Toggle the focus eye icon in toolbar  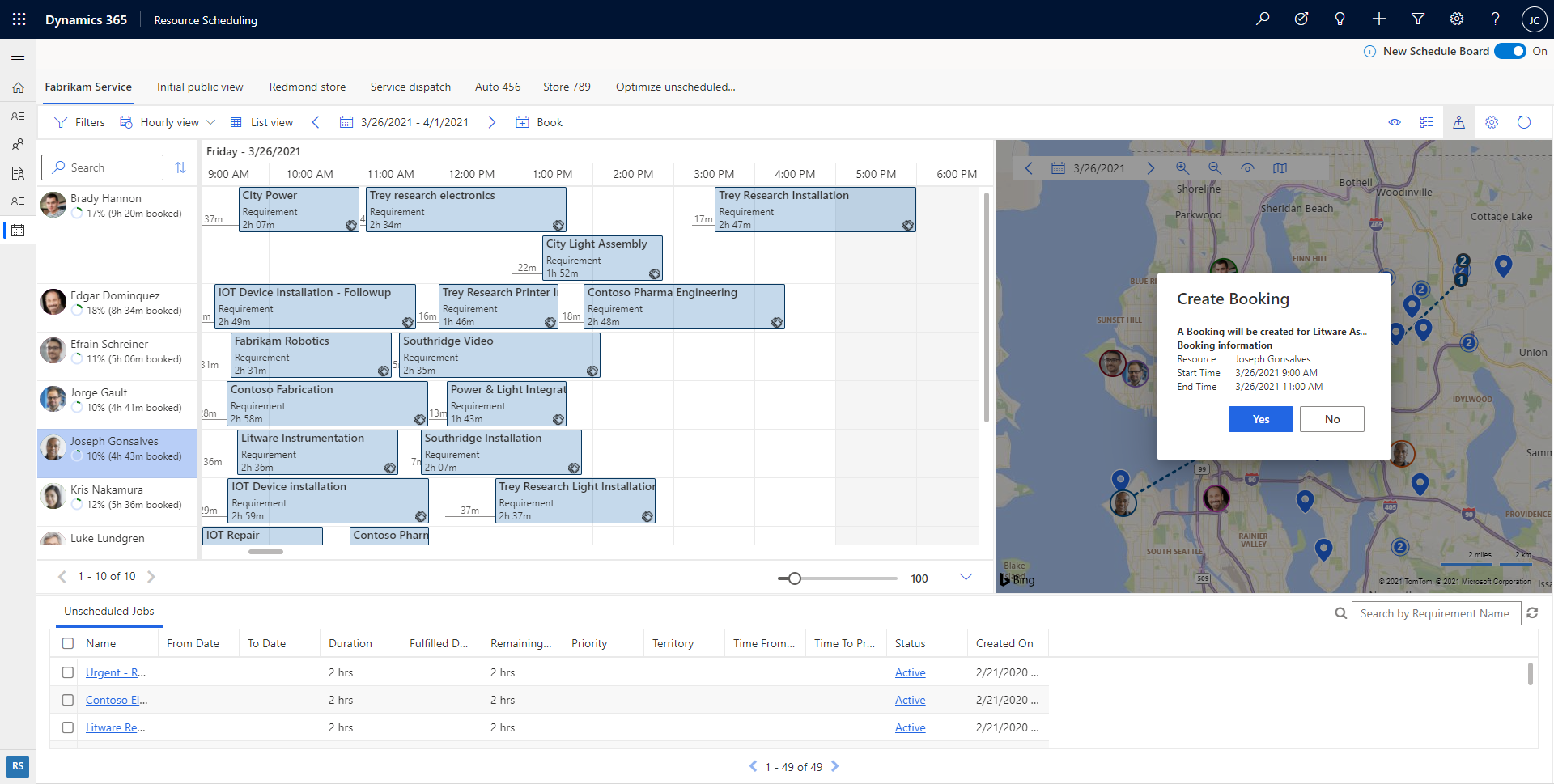click(x=1395, y=122)
